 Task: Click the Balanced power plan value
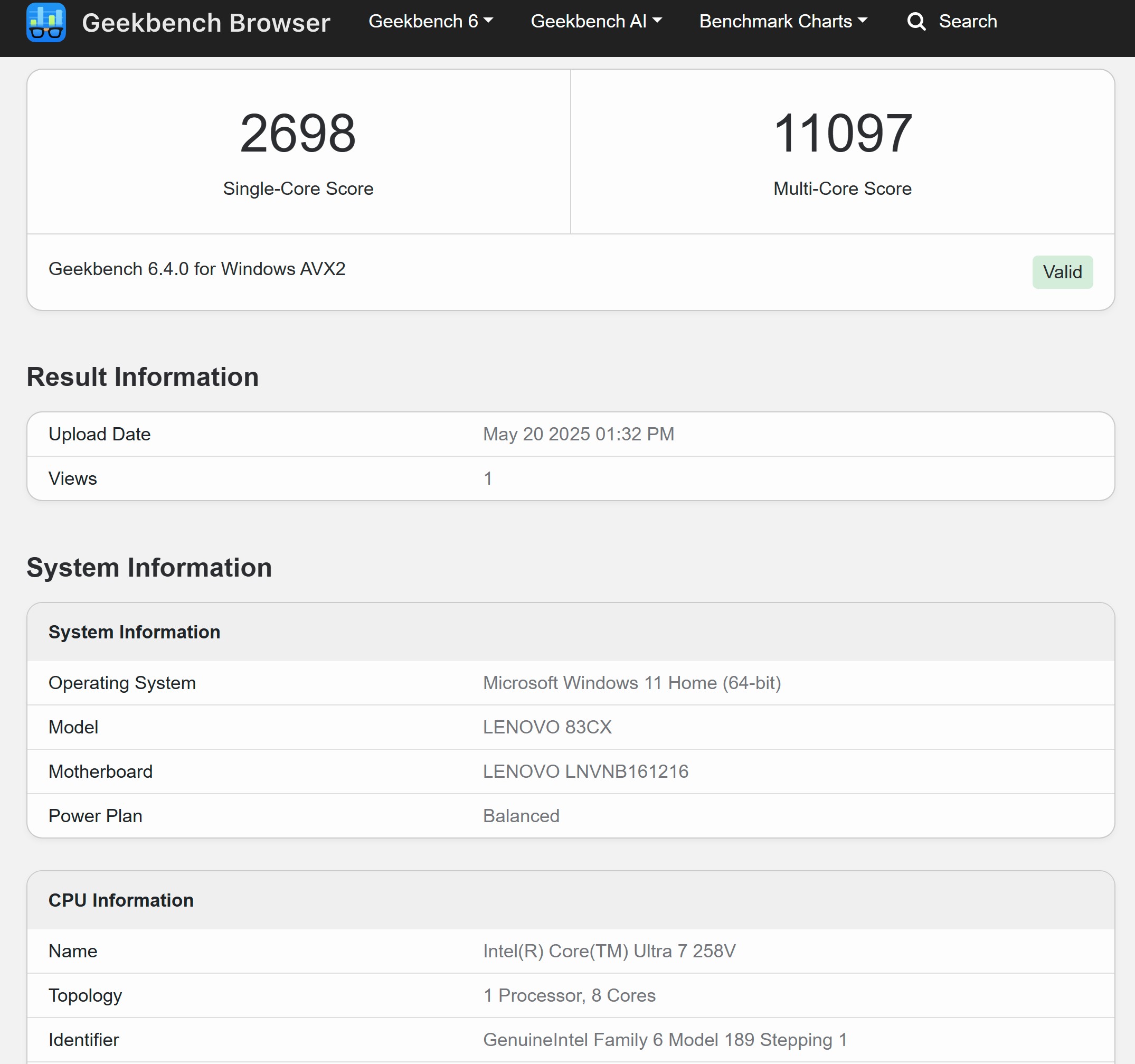(x=521, y=816)
